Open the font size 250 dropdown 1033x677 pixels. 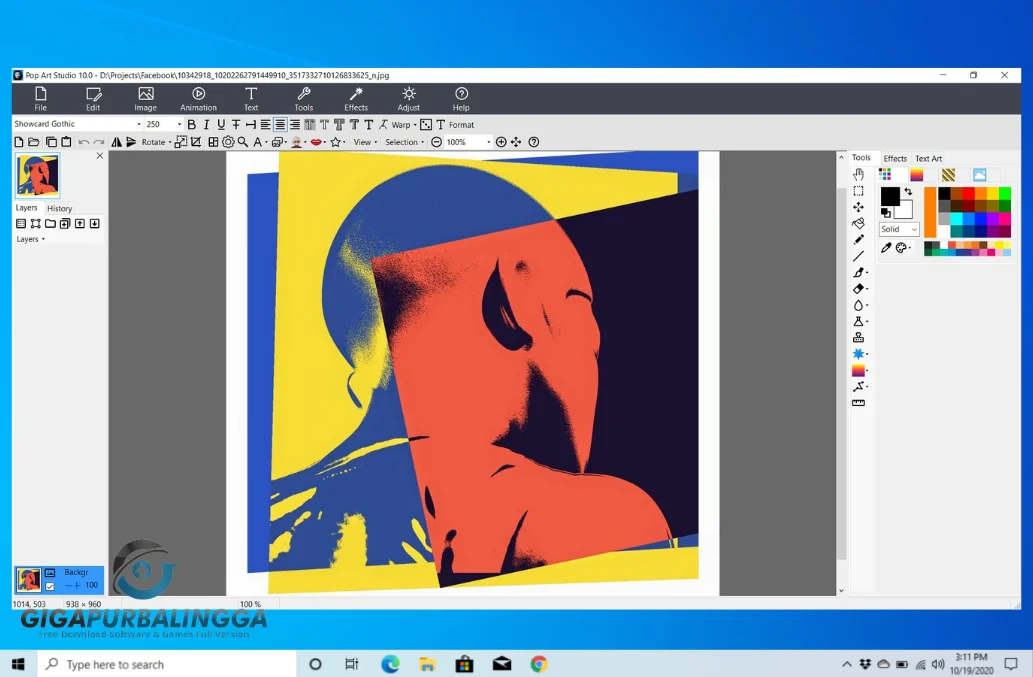click(x=179, y=124)
